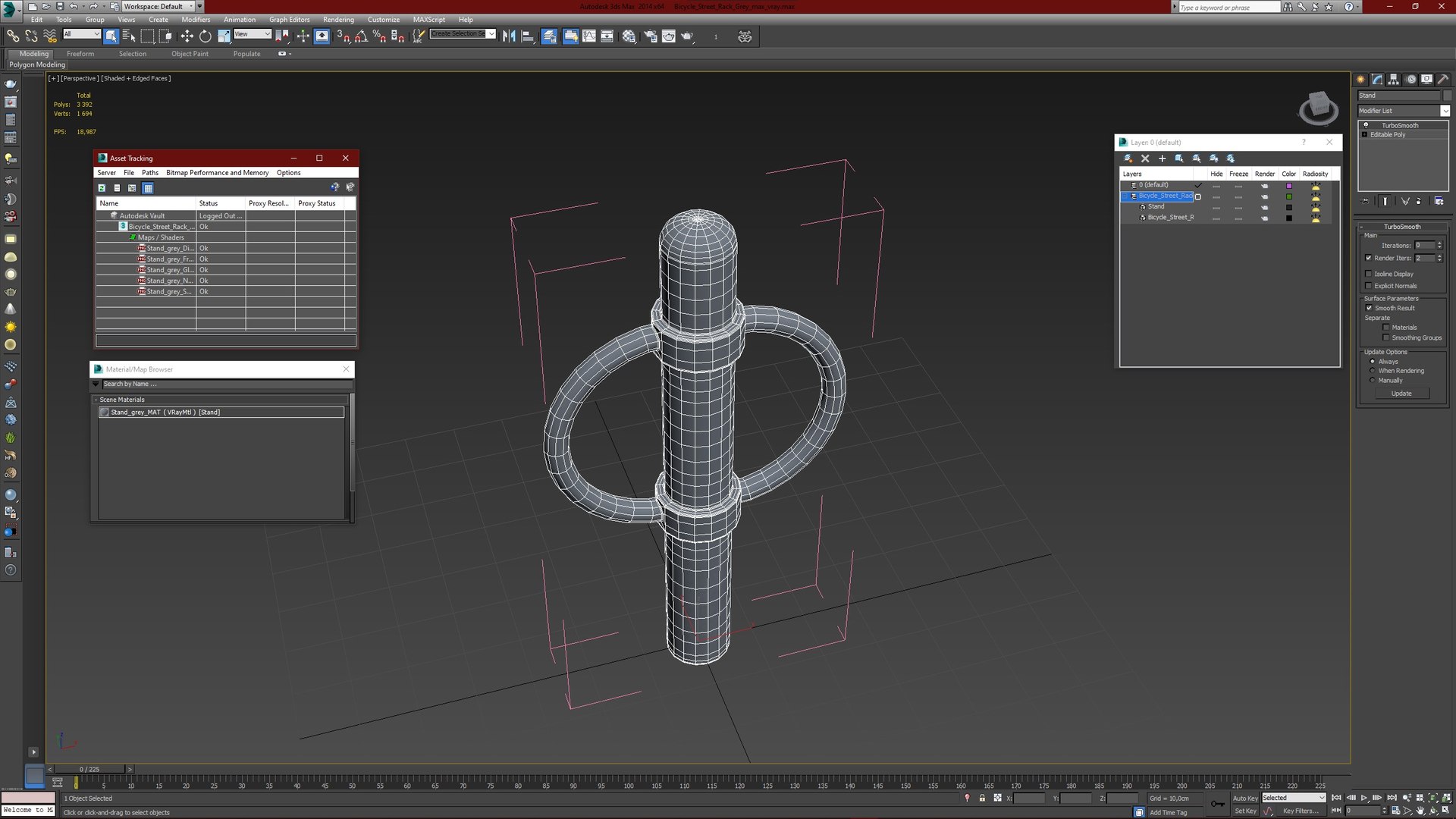Click the Pin Stack icon
Viewport: 1456px width, 819px height.
click(x=1365, y=202)
